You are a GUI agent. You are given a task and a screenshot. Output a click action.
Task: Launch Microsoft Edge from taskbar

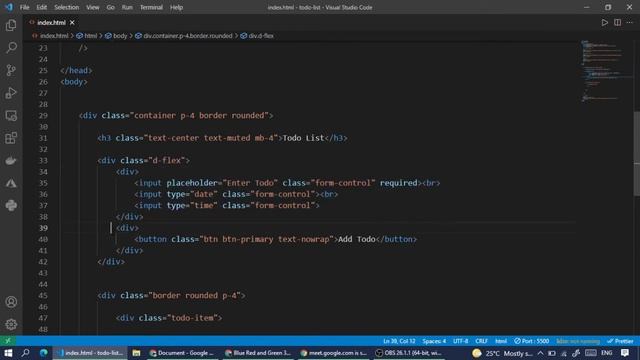point(43,353)
